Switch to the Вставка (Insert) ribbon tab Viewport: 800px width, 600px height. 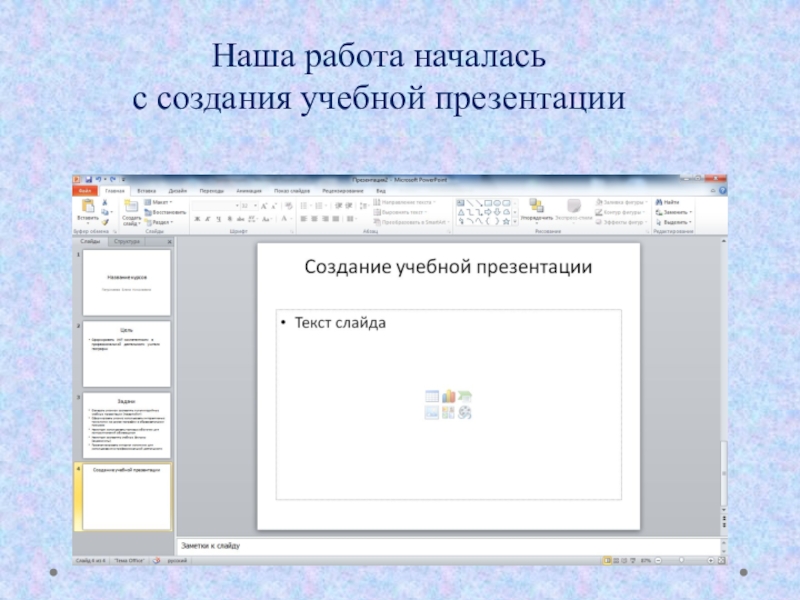click(146, 190)
